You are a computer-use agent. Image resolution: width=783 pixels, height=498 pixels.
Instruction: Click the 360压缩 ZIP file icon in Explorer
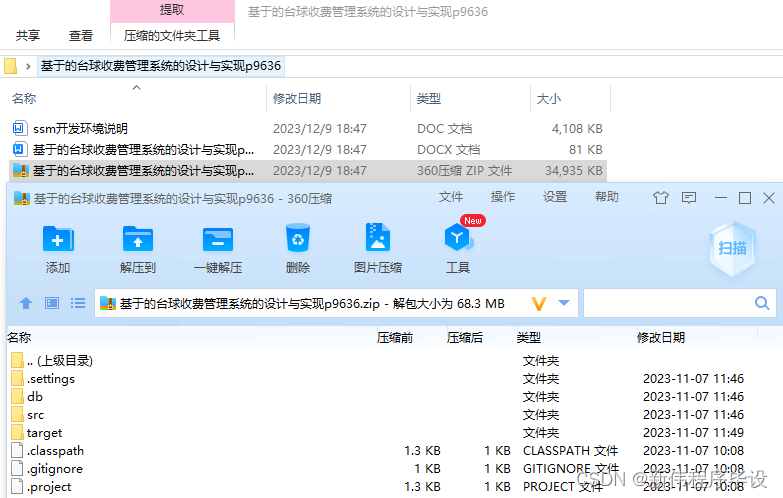click(x=20, y=170)
